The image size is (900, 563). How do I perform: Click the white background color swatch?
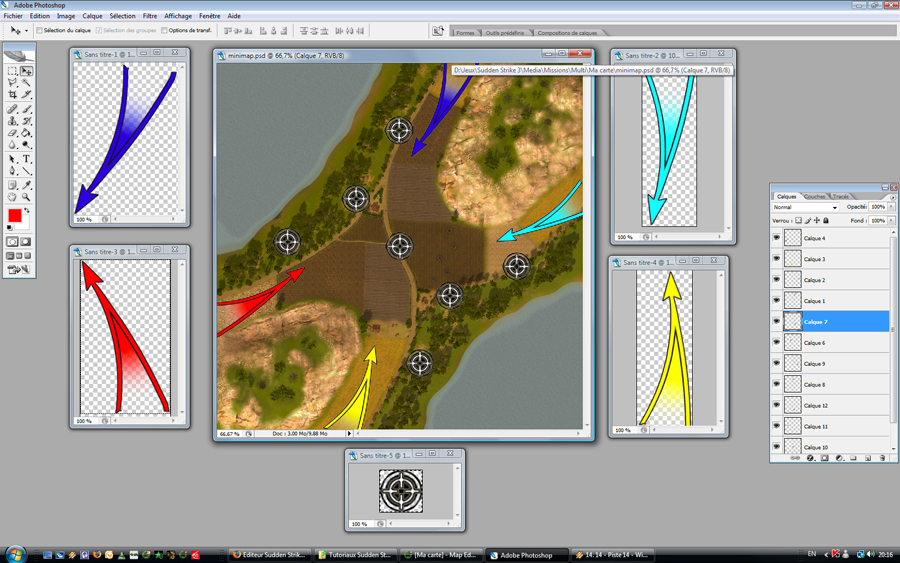[x=25, y=223]
